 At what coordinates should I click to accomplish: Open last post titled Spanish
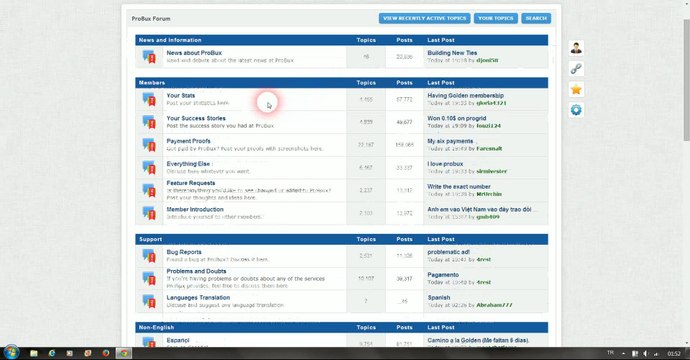point(439,298)
